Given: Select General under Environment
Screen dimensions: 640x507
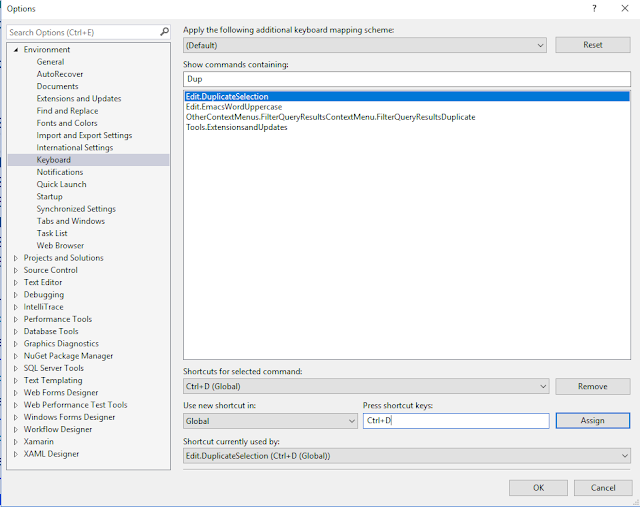Looking at the screenshot, I should [x=50, y=62].
